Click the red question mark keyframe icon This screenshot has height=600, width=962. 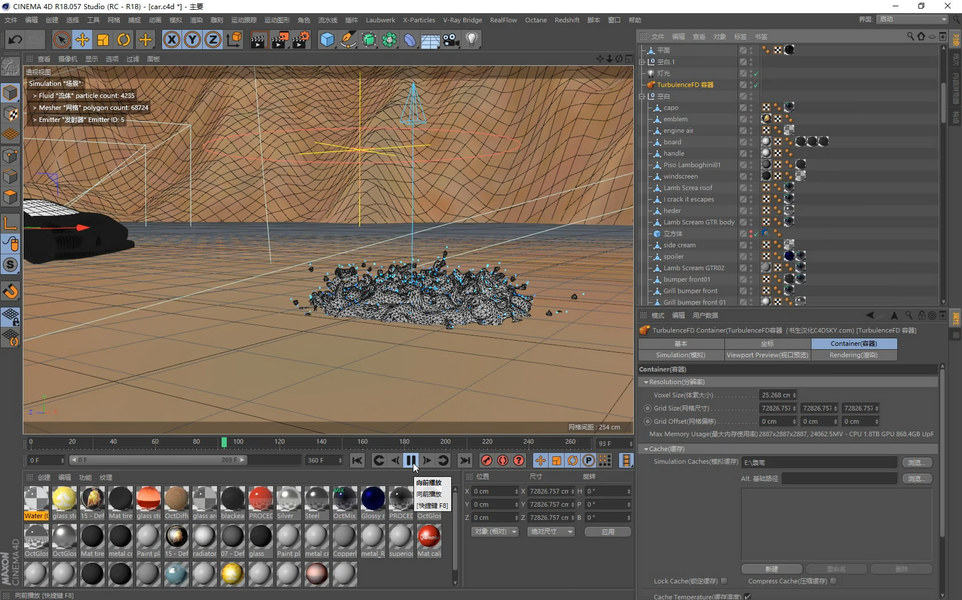[518, 460]
